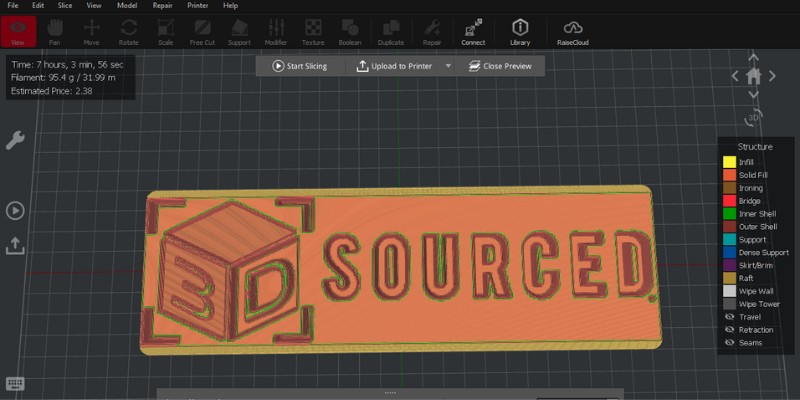800x400 pixels.
Task: Toggle Retraction visibility eye icon
Action: point(730,330)
